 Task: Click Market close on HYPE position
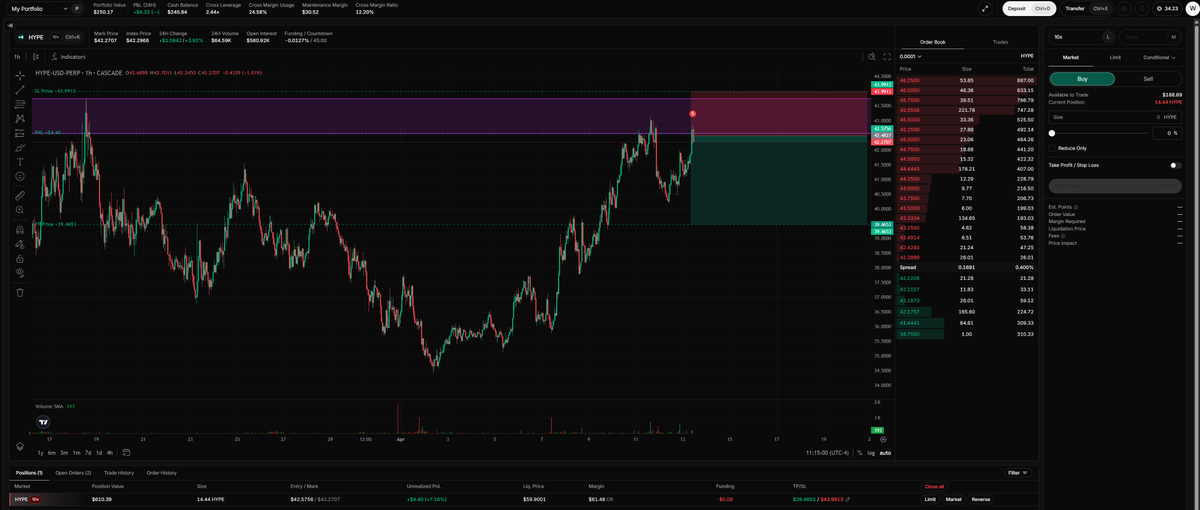point(953,499)
